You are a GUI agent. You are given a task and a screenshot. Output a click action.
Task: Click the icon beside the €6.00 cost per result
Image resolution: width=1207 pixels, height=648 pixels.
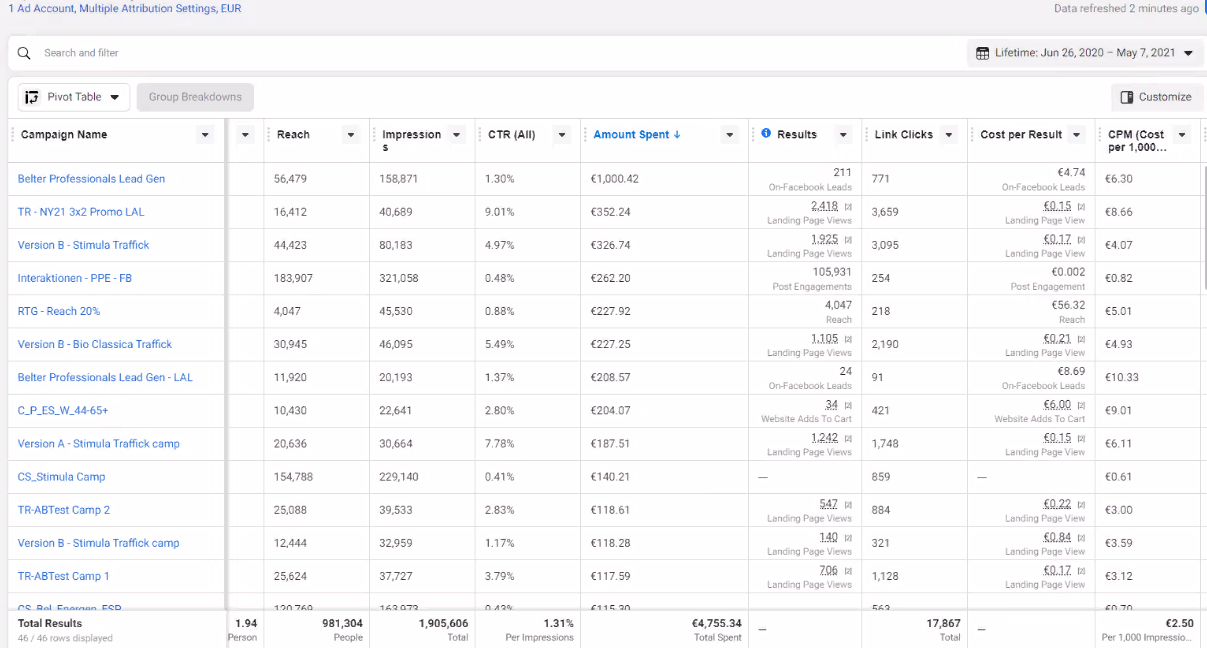[1081, 405]
